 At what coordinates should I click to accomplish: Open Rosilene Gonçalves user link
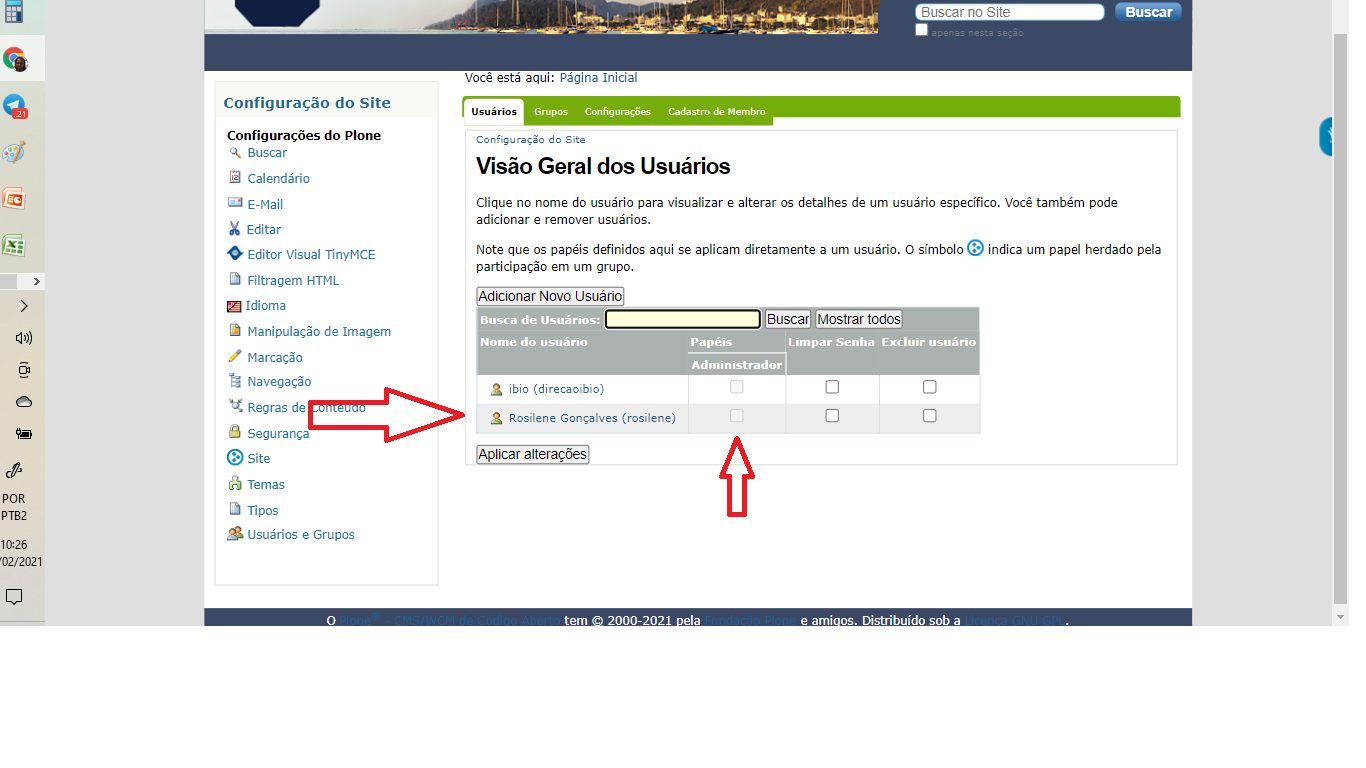pyautogui.click(x=592, y=418)
